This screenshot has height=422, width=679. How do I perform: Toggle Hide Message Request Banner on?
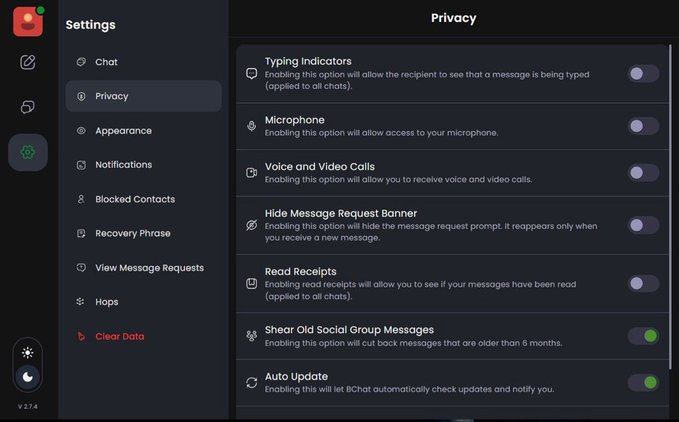[x=643, y=225]
